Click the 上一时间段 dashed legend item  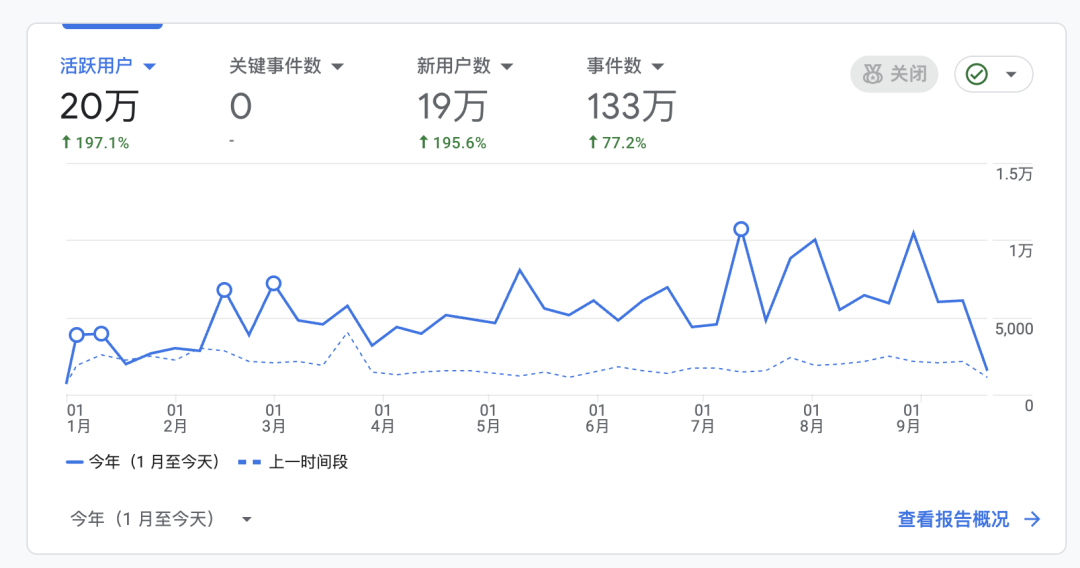point(293,462)
